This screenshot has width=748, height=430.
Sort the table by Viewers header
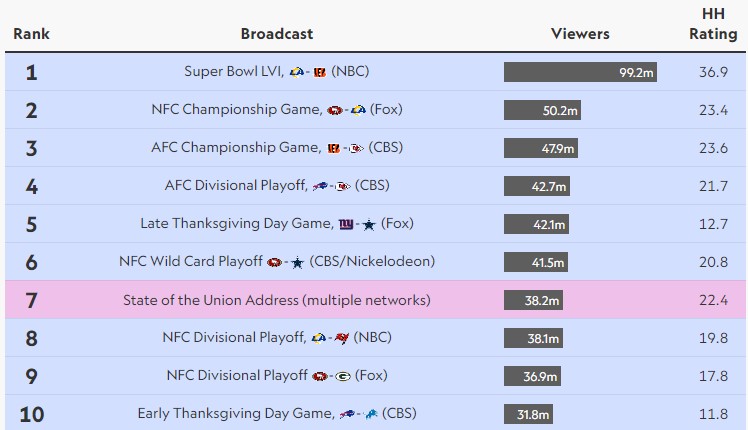coord(580,34)
